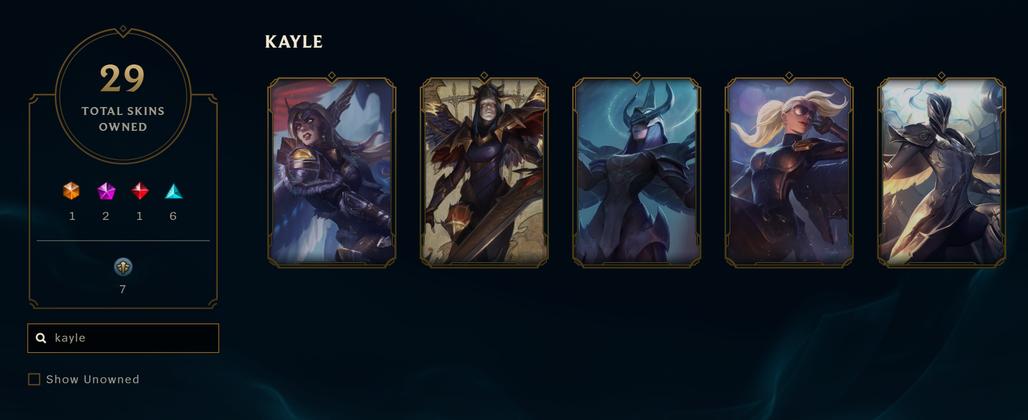Screen dimensions: 1028x420
Task: Open the Kayle skin with red banner
Action: coord(332,172)
